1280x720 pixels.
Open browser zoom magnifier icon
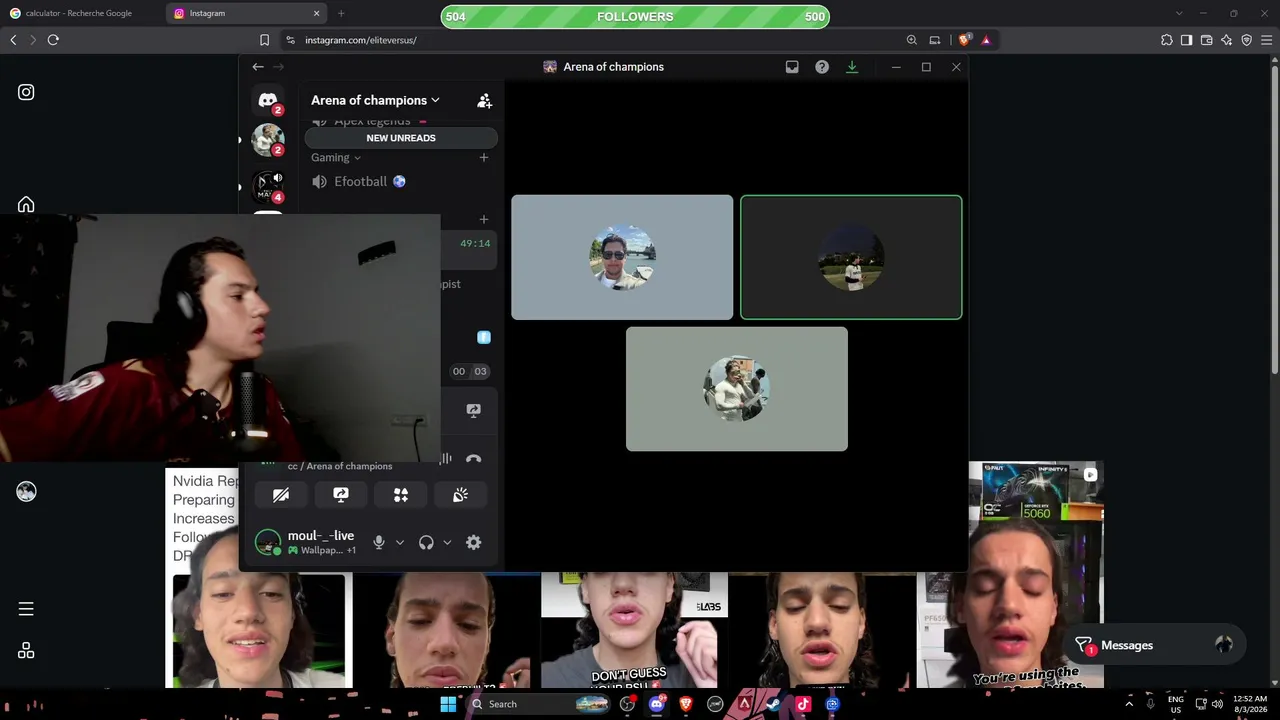[911, 40]
